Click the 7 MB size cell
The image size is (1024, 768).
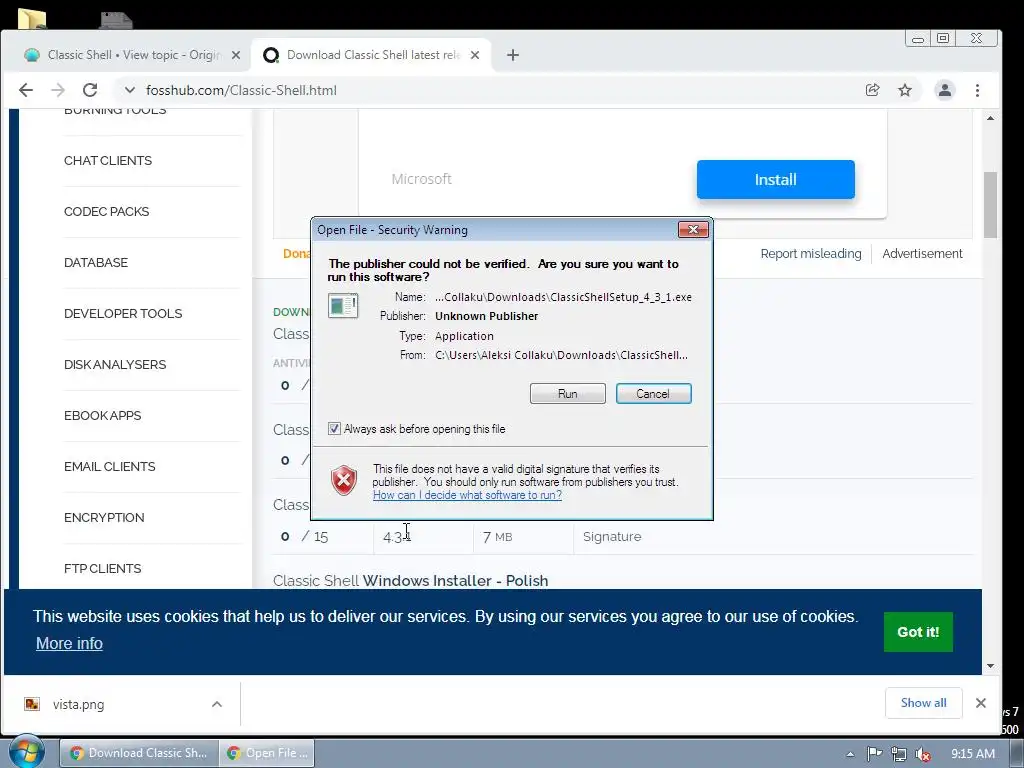click(x=497, y=537)
